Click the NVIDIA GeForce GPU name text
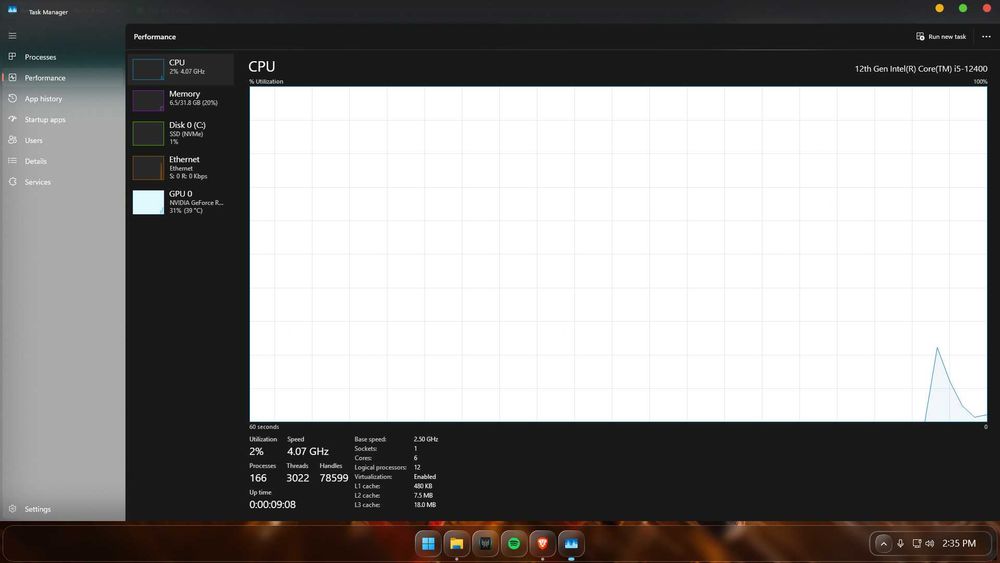This screenshot has height=563, width=1000. click(x=196, y=203)
